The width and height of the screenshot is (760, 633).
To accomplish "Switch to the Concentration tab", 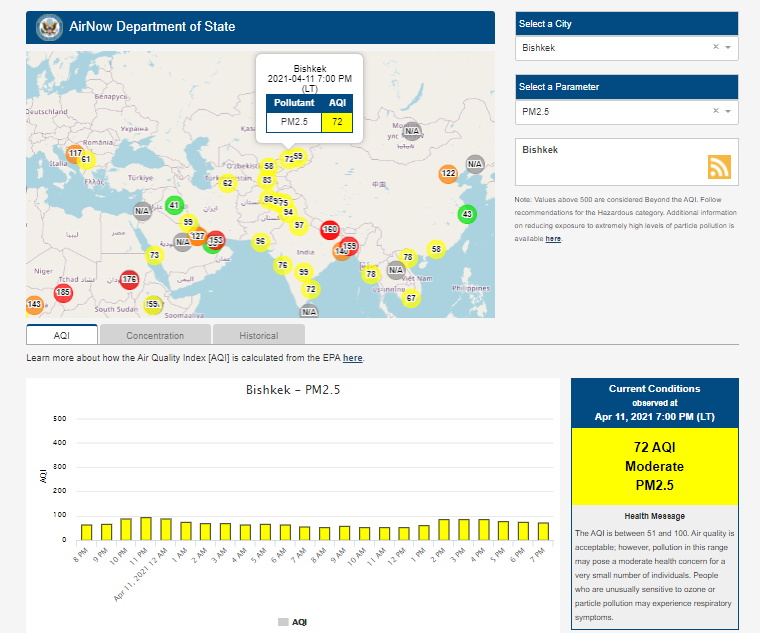I will (x=155, y=335).
